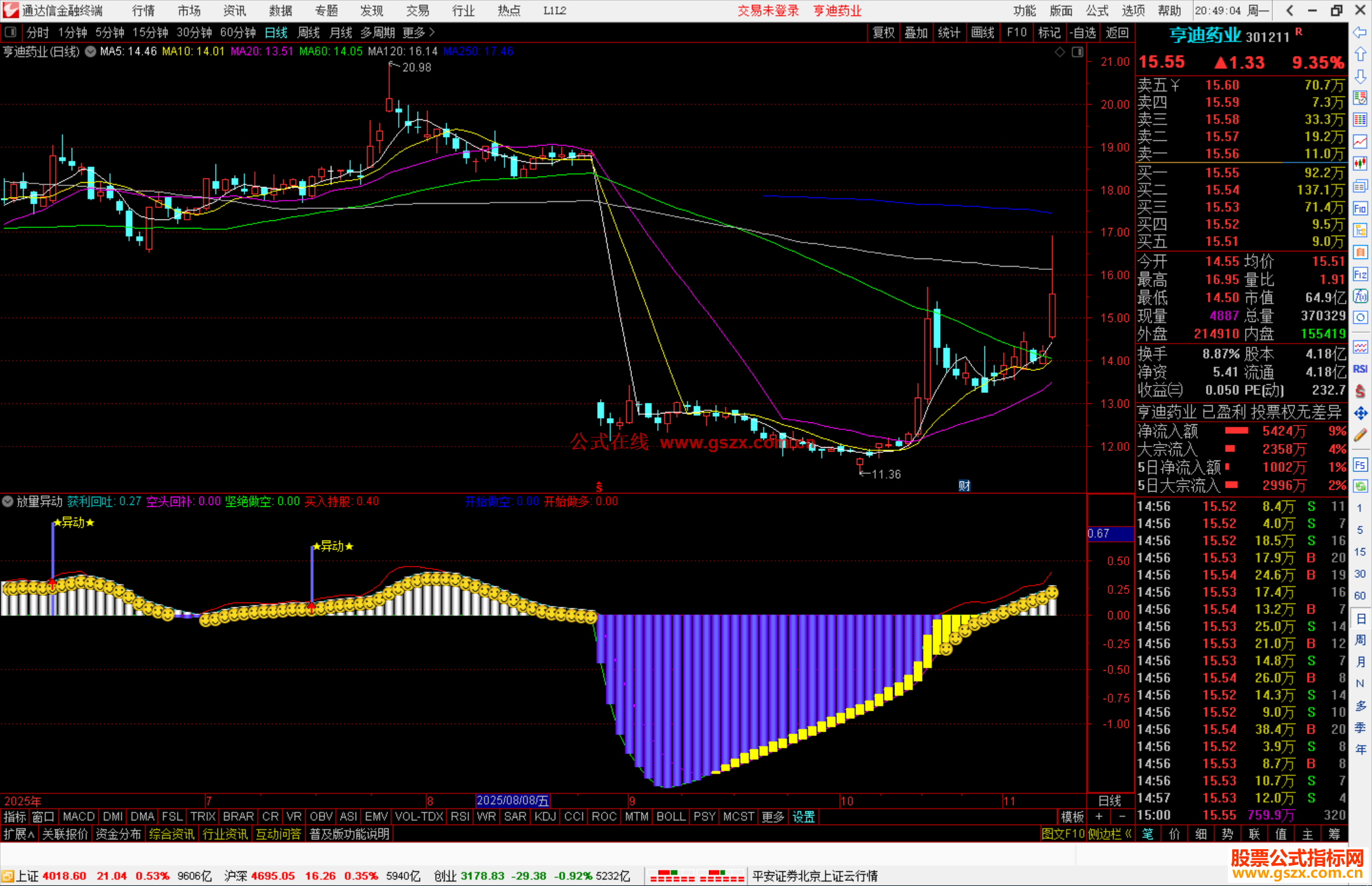Toggle MA indicator circle next to 亨迪药业(日线)

coord(91,51)
